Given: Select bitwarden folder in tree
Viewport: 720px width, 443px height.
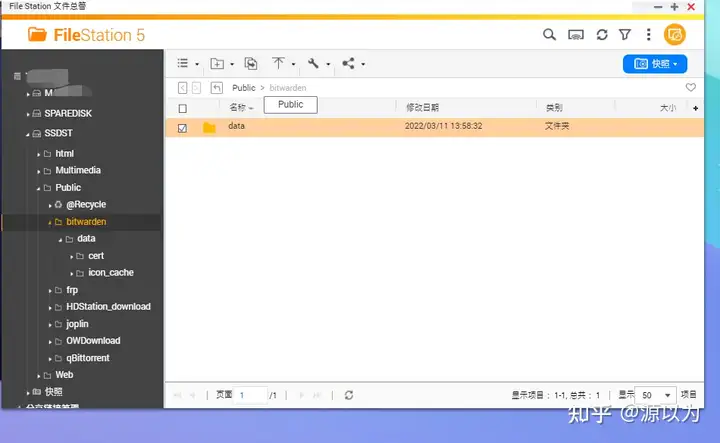Looking at the screenshot, I should (x=86, y=222).
